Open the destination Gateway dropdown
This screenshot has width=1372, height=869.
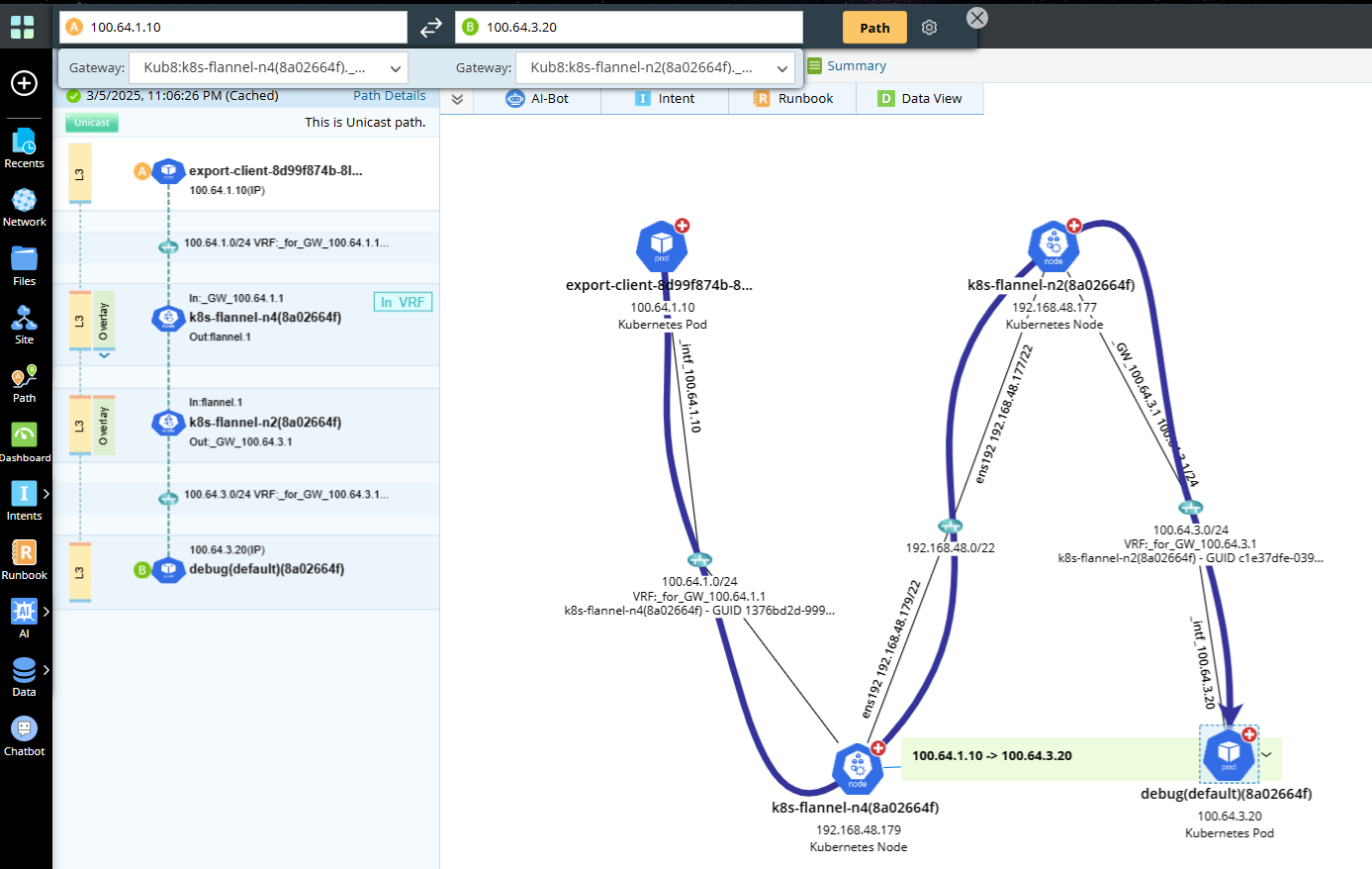655,67
